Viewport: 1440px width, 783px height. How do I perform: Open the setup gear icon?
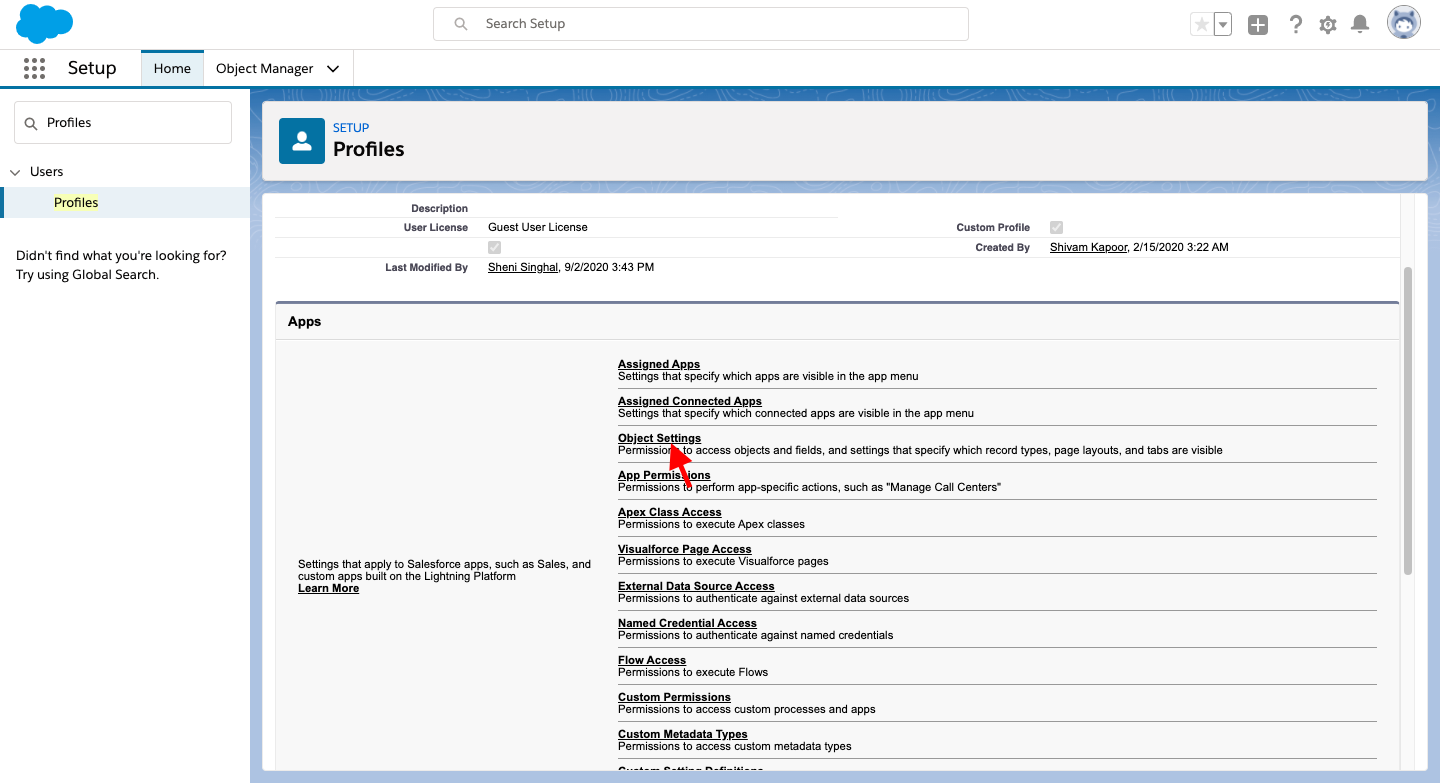(1328, 25)
